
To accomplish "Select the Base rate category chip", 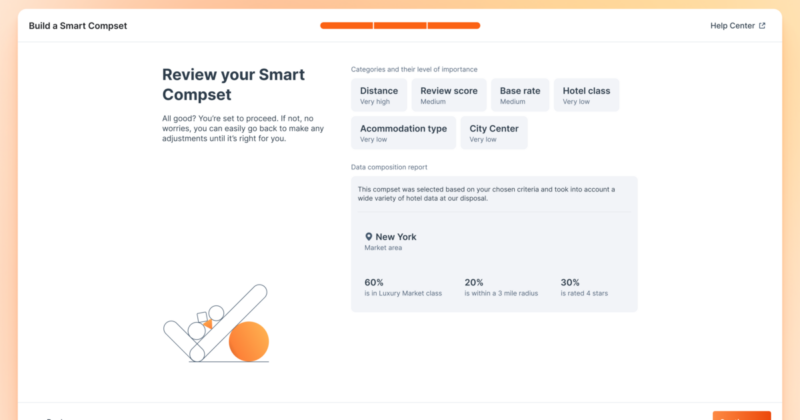I will click(520, 95).
